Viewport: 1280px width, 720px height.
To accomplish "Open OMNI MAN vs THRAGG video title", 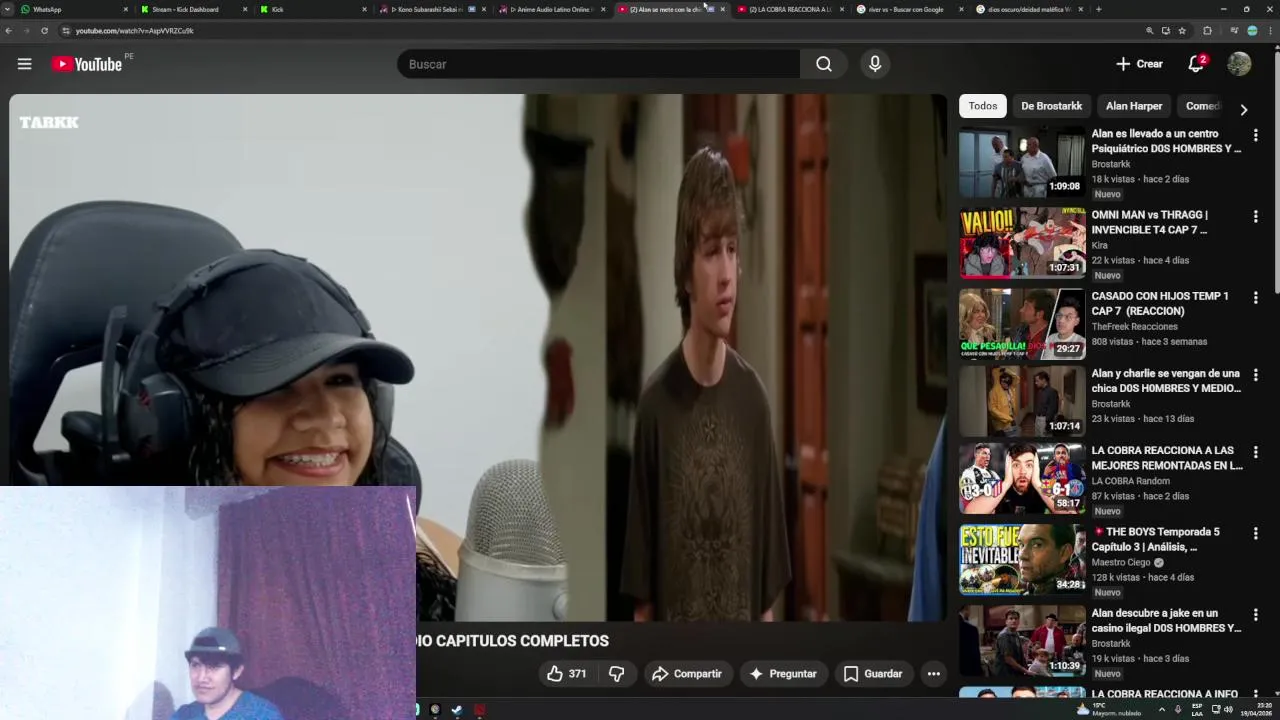I will 1150,222.
